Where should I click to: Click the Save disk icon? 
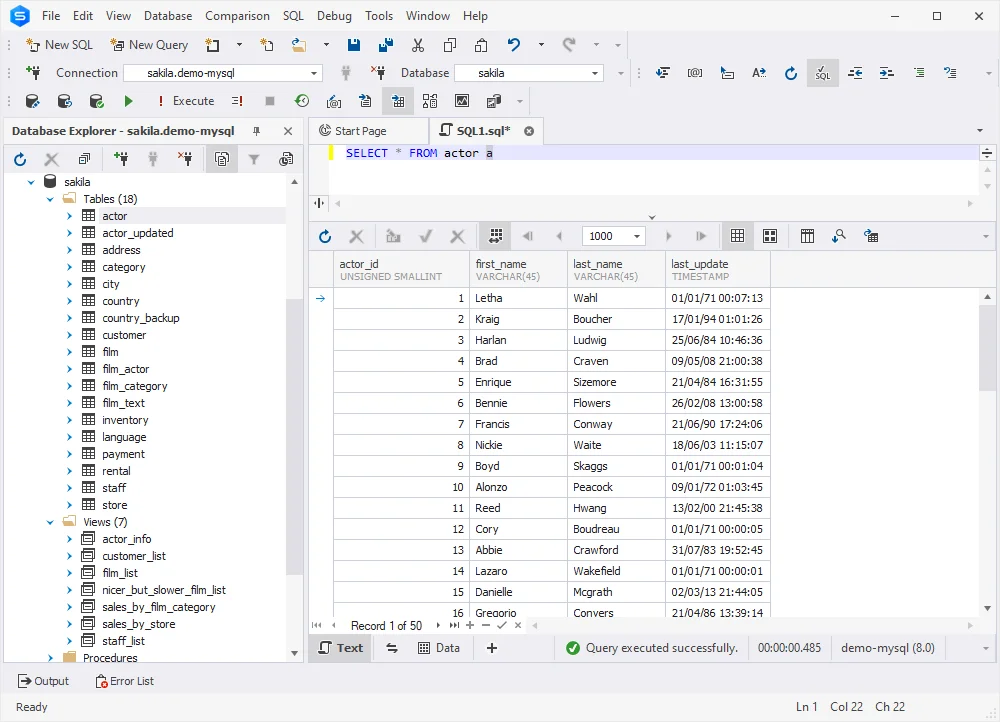pos(354,45)
